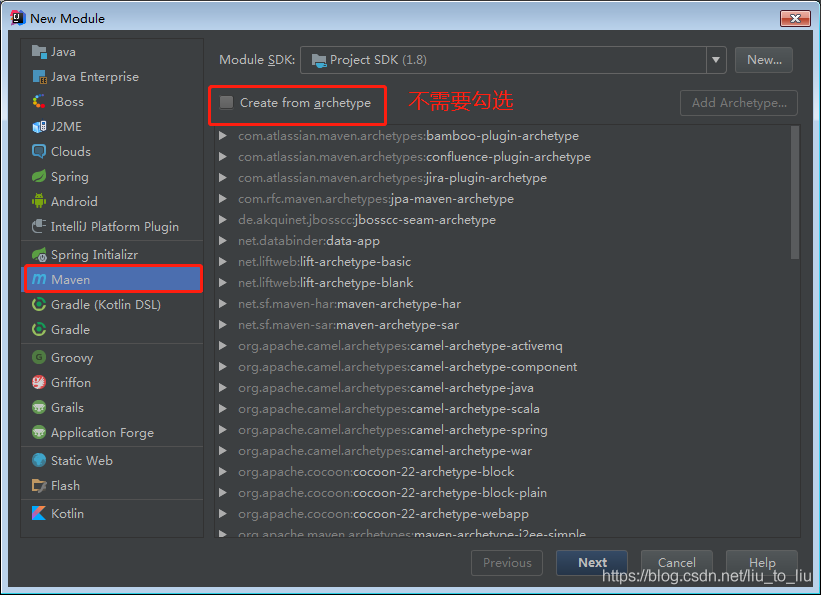Click the Java Enterprise icon
Viewport: 821px width, 595px height.
pyautogui.click(x=39, y=76)
